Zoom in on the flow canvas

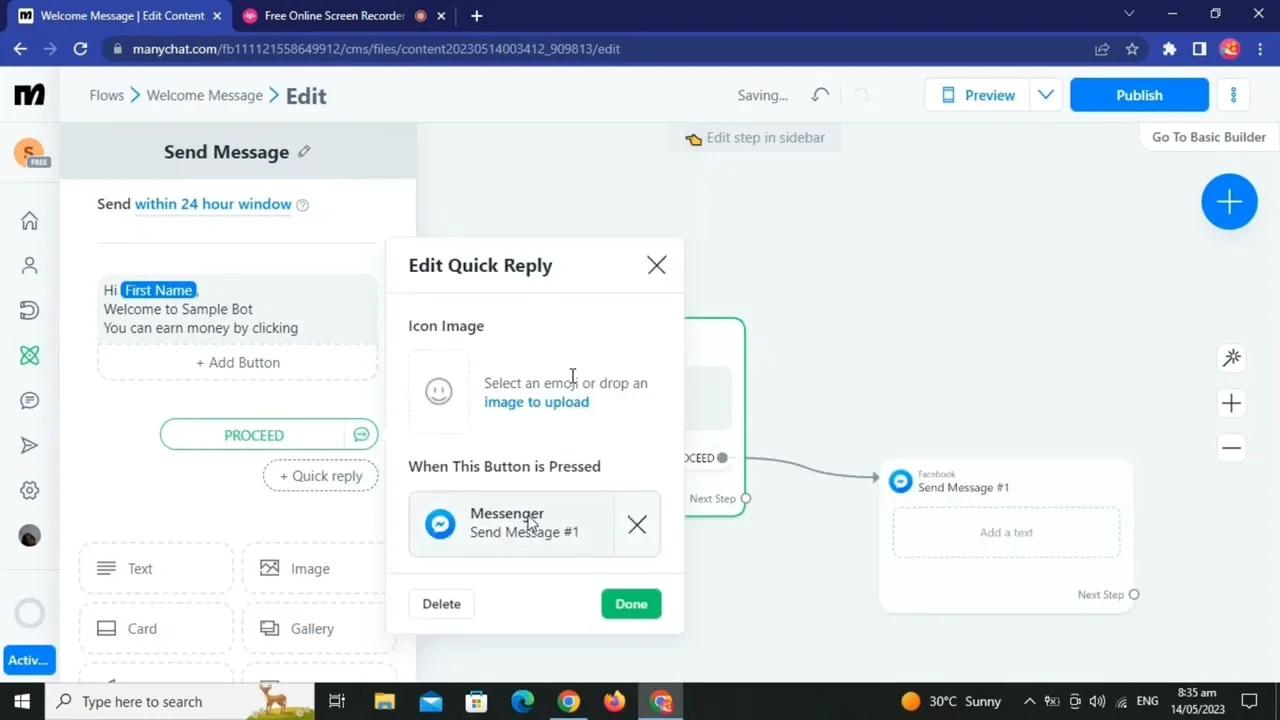tap(1231, 403)
